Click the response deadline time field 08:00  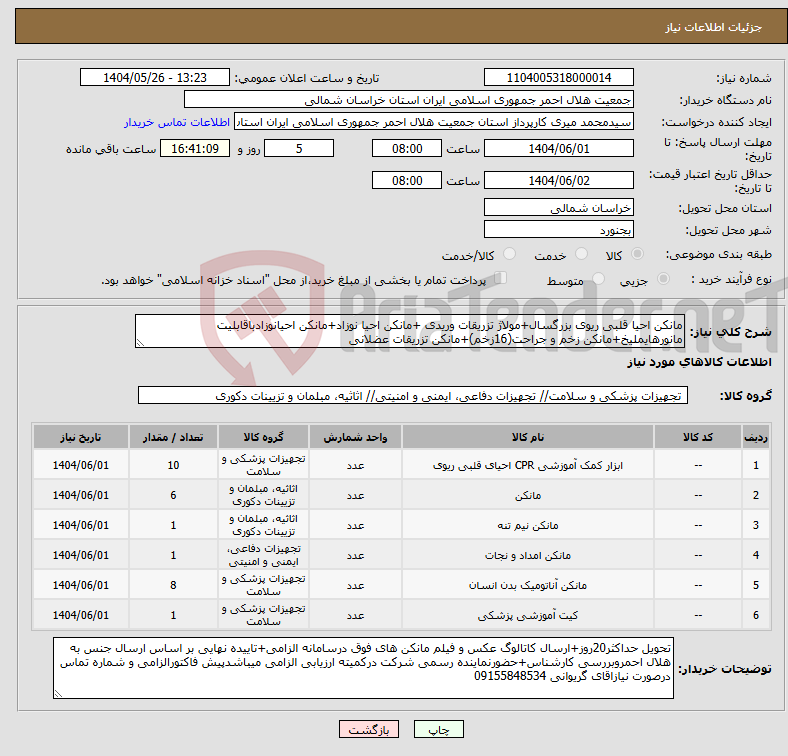pyautogui.click(x=407, y=148)
